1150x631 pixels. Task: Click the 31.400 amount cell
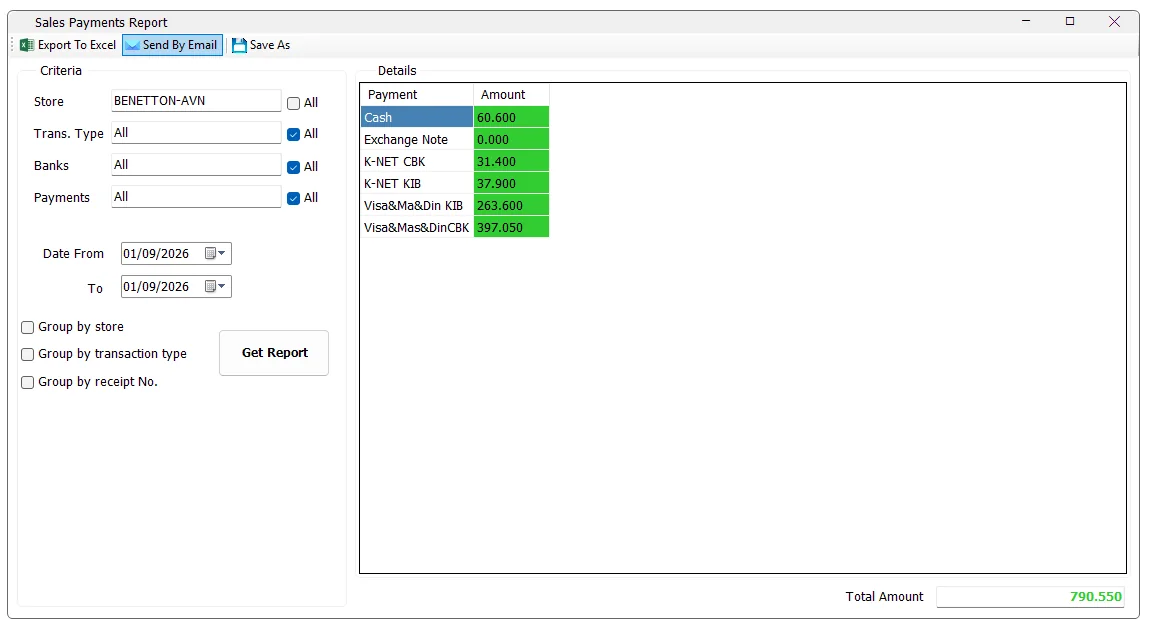tap(511, 161)
